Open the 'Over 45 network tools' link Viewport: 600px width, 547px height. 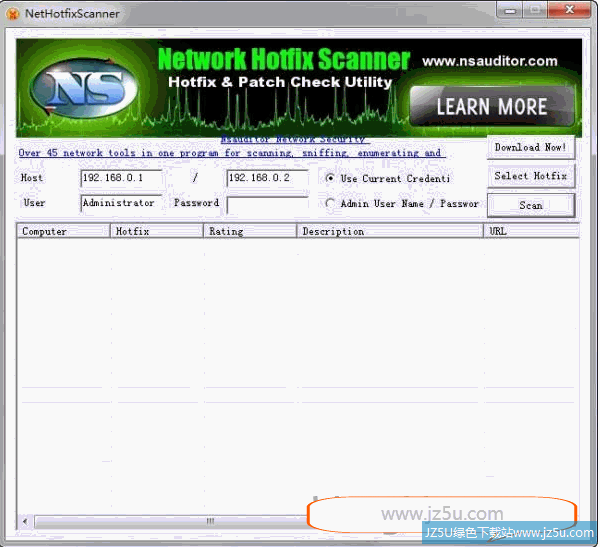tap(232, 153)
